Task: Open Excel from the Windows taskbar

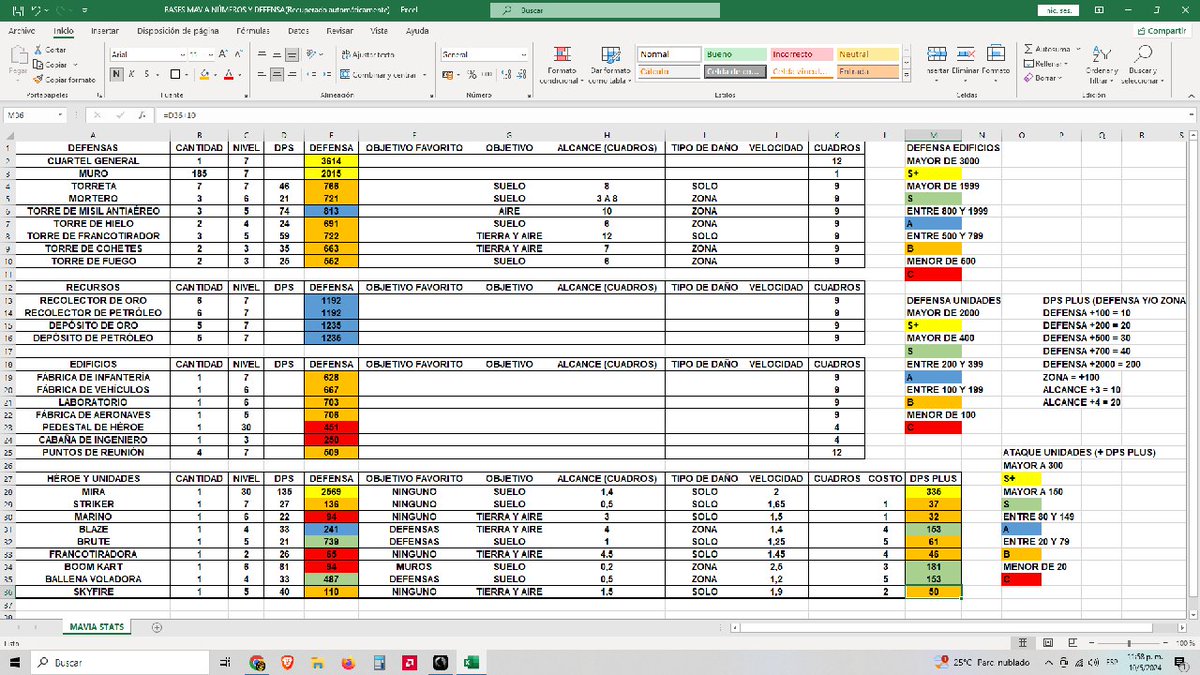Action: [469, 662]
